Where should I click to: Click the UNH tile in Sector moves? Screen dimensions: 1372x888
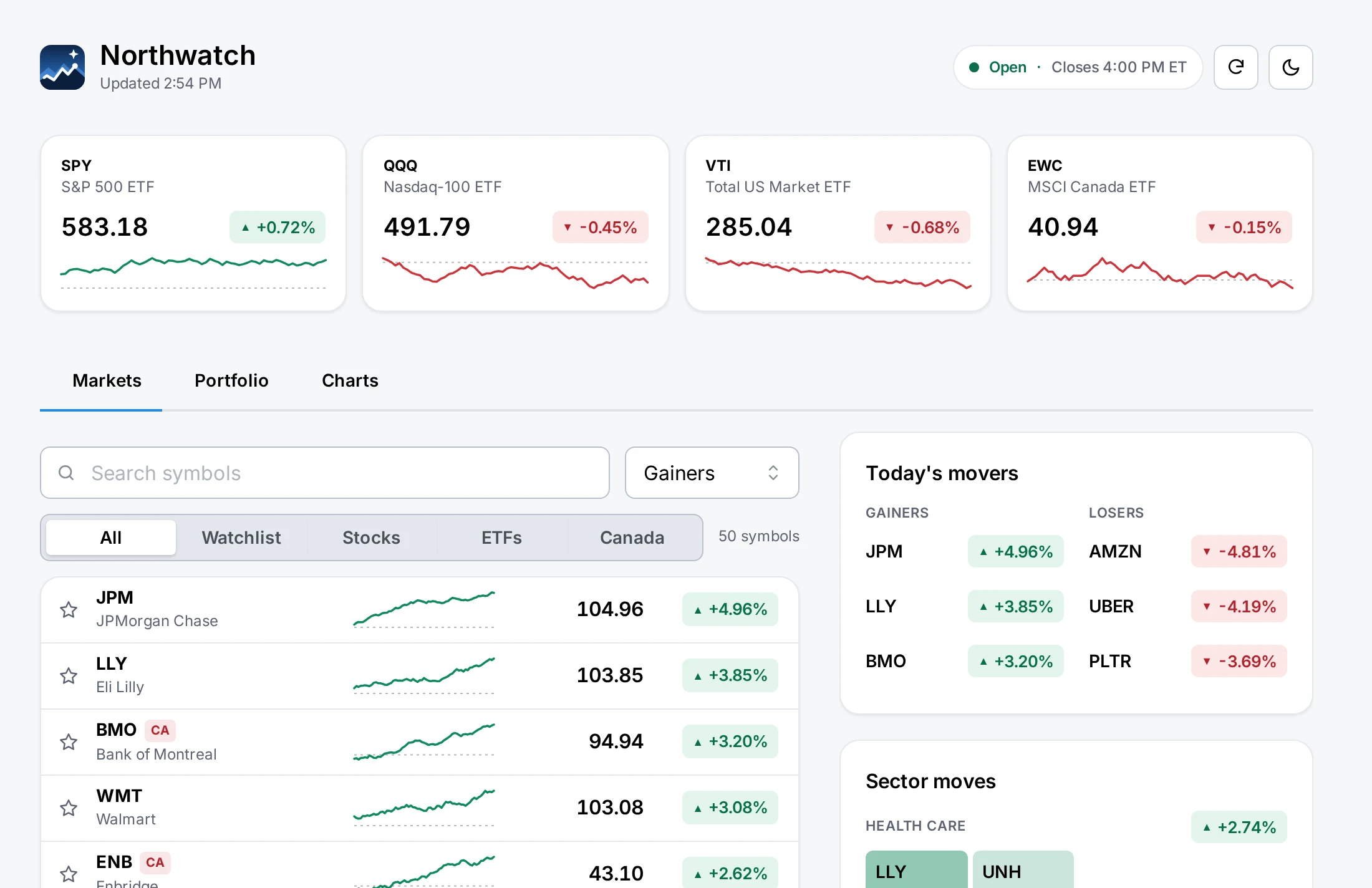(x=1023, y=870)
